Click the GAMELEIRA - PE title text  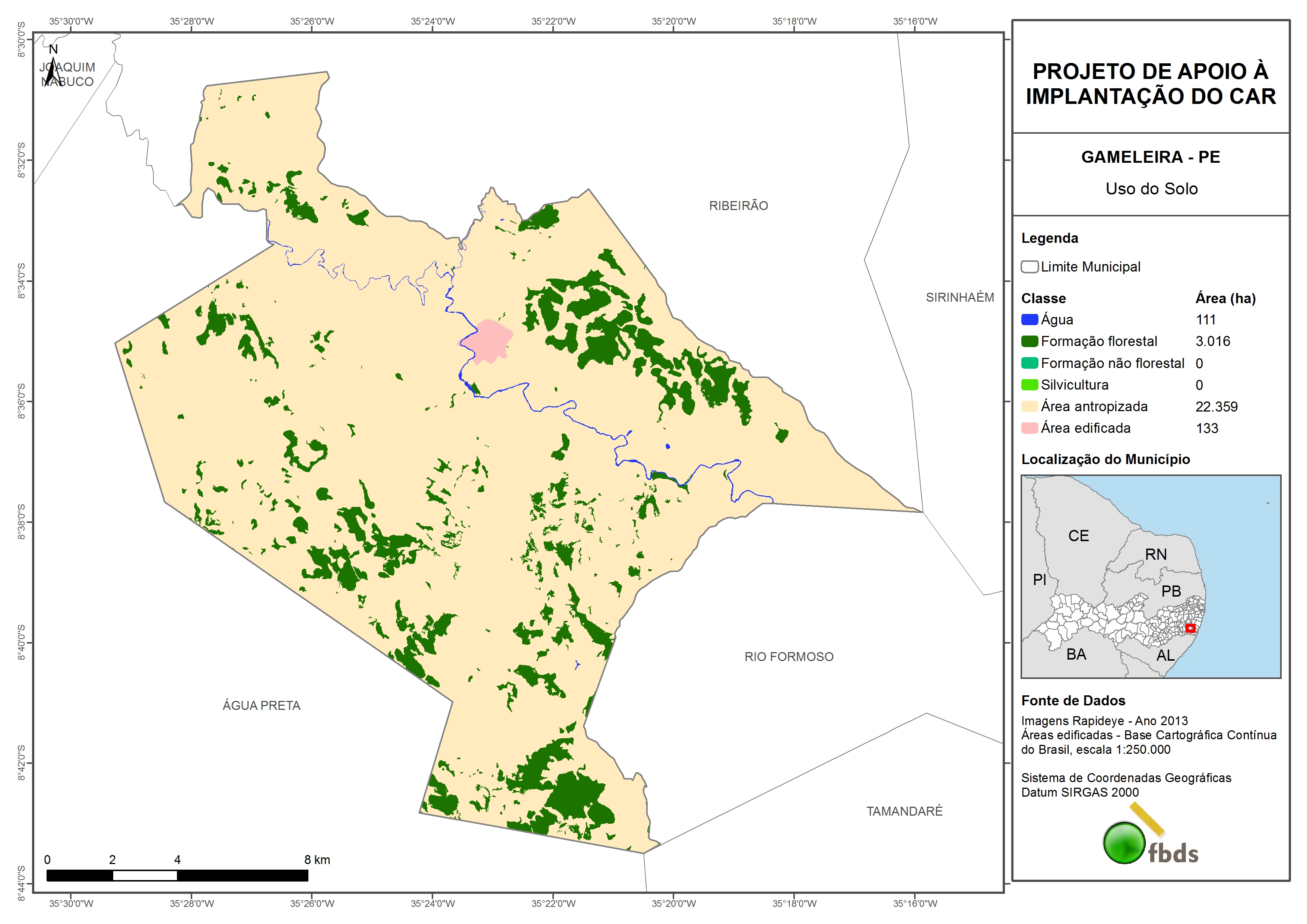1151,157
